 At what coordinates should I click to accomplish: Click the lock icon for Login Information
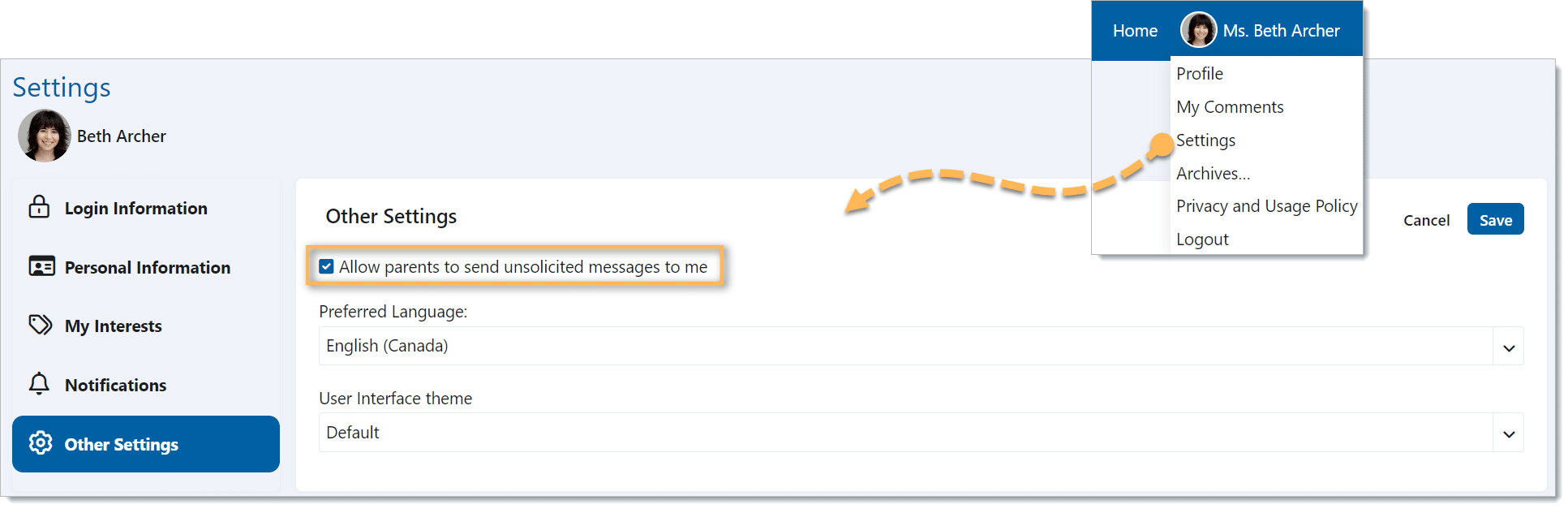pos(39,207)
